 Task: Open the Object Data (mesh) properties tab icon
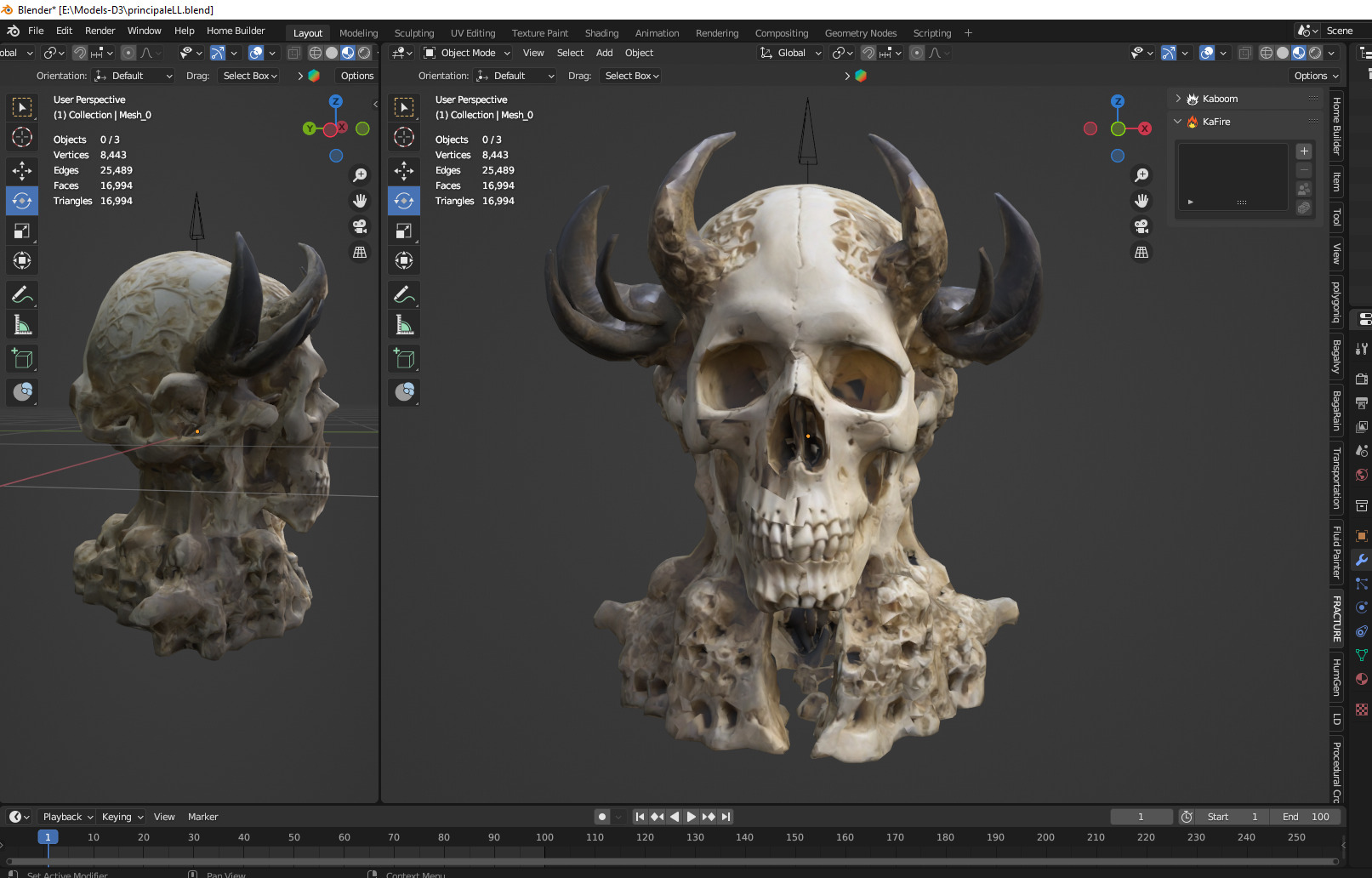(x=1362, y=655)
